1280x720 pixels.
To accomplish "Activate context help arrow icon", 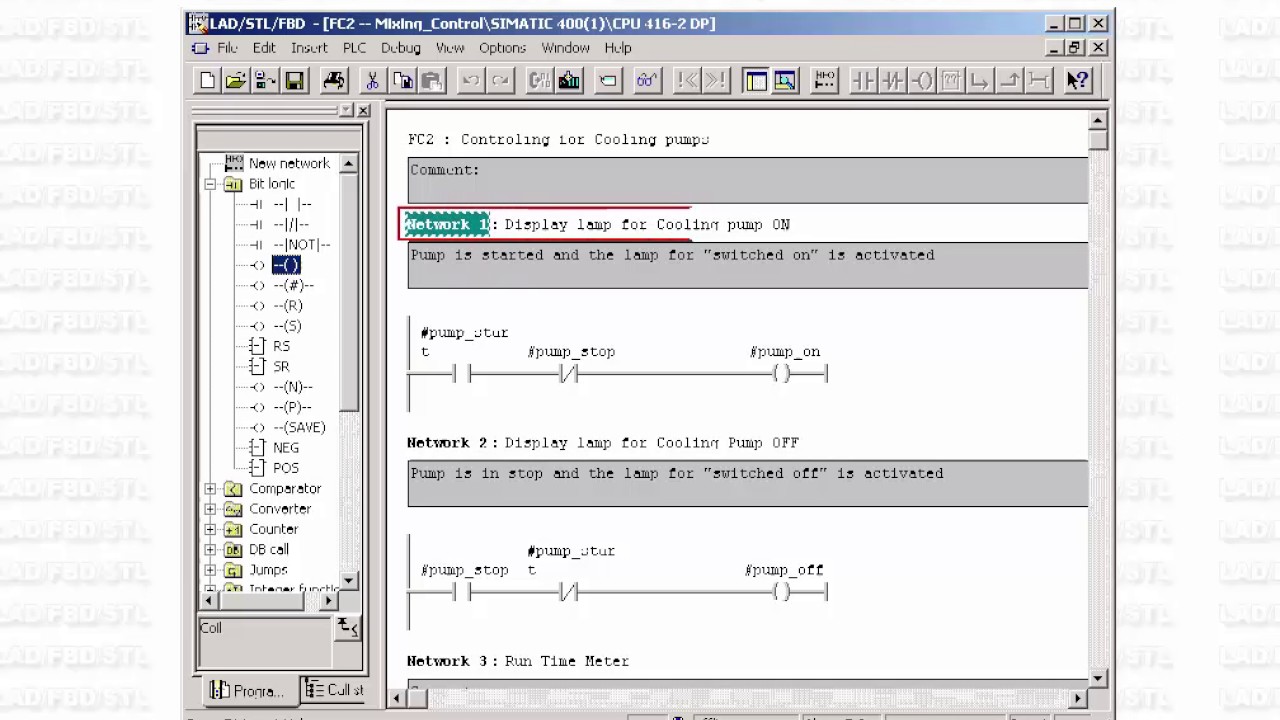I will click(1078, 81).
